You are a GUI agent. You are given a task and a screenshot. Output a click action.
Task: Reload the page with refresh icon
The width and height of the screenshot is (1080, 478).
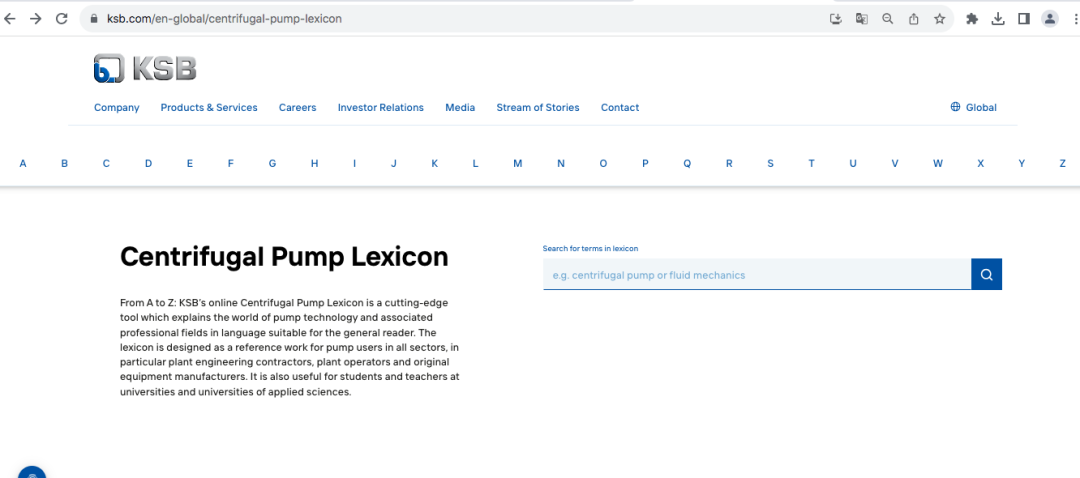pos(62,19)
